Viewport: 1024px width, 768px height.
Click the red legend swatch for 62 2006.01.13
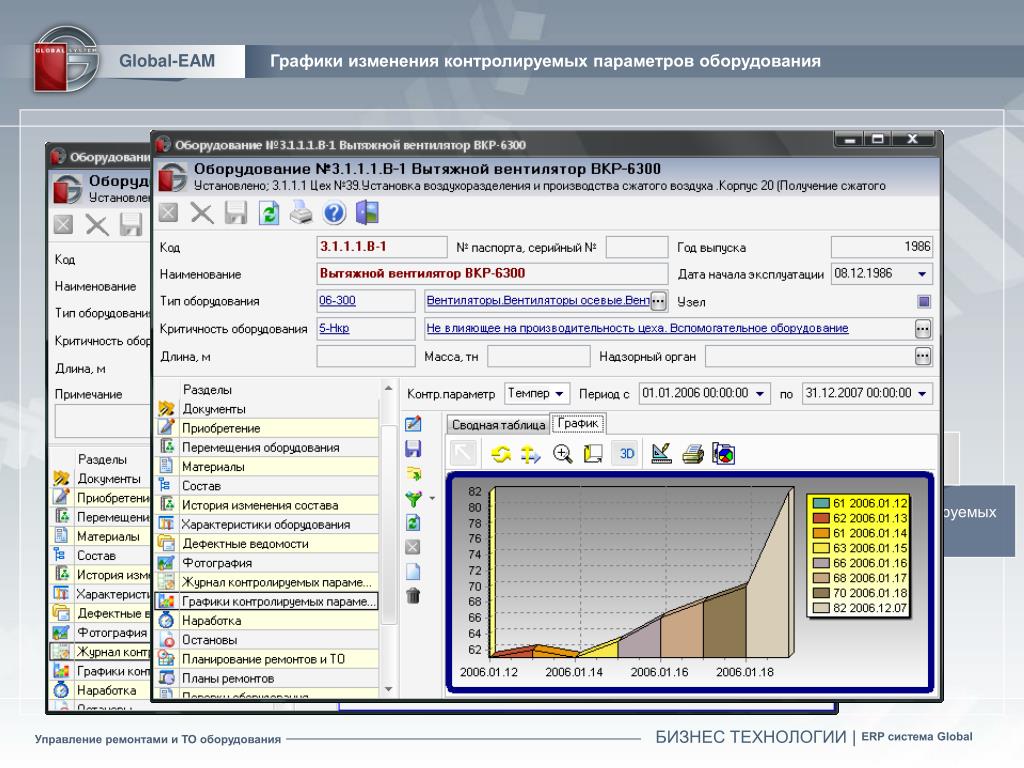coord(821,519)
